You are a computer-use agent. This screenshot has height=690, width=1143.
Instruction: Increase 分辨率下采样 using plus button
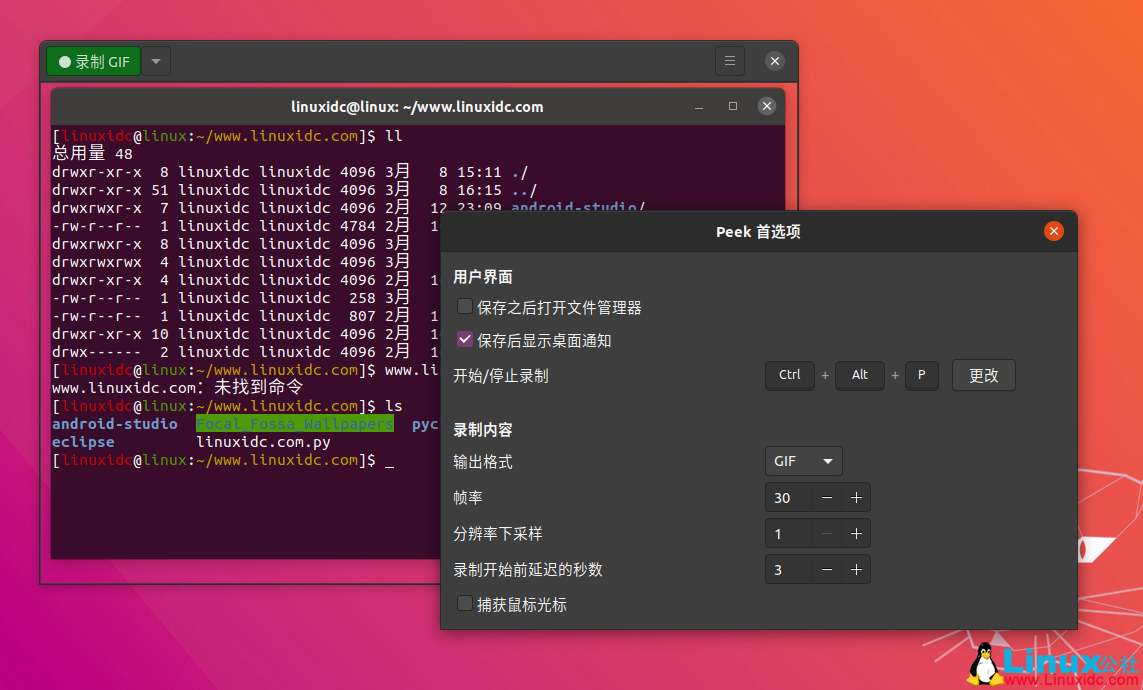(856, 533)
